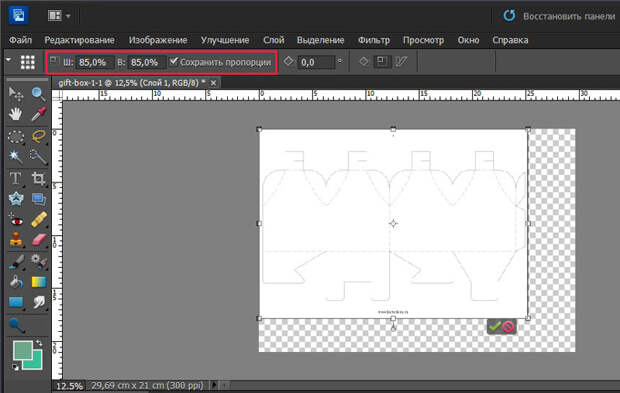Viewport: 620px width, 393px height.
Task: Click the foreground color swatch
Action: pos(23,350)
